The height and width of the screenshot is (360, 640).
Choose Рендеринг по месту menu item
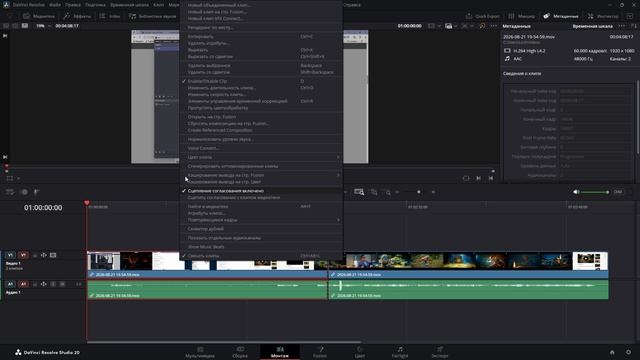click(x=261, y=28)
